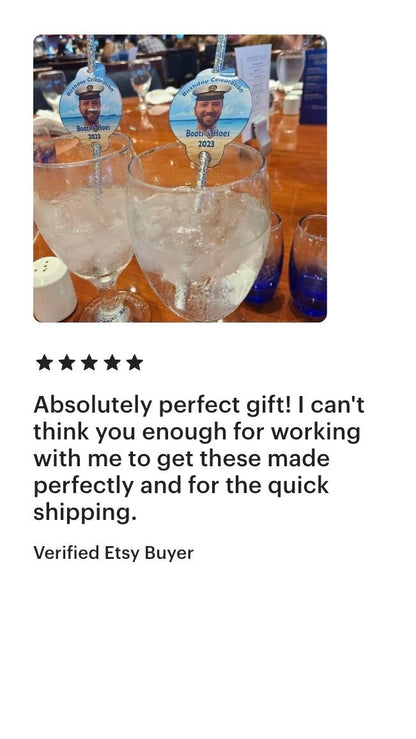Click the left drink stirrer tag
Screen dimensions: 416x739
pyautogui.click(x=90, y=107)
